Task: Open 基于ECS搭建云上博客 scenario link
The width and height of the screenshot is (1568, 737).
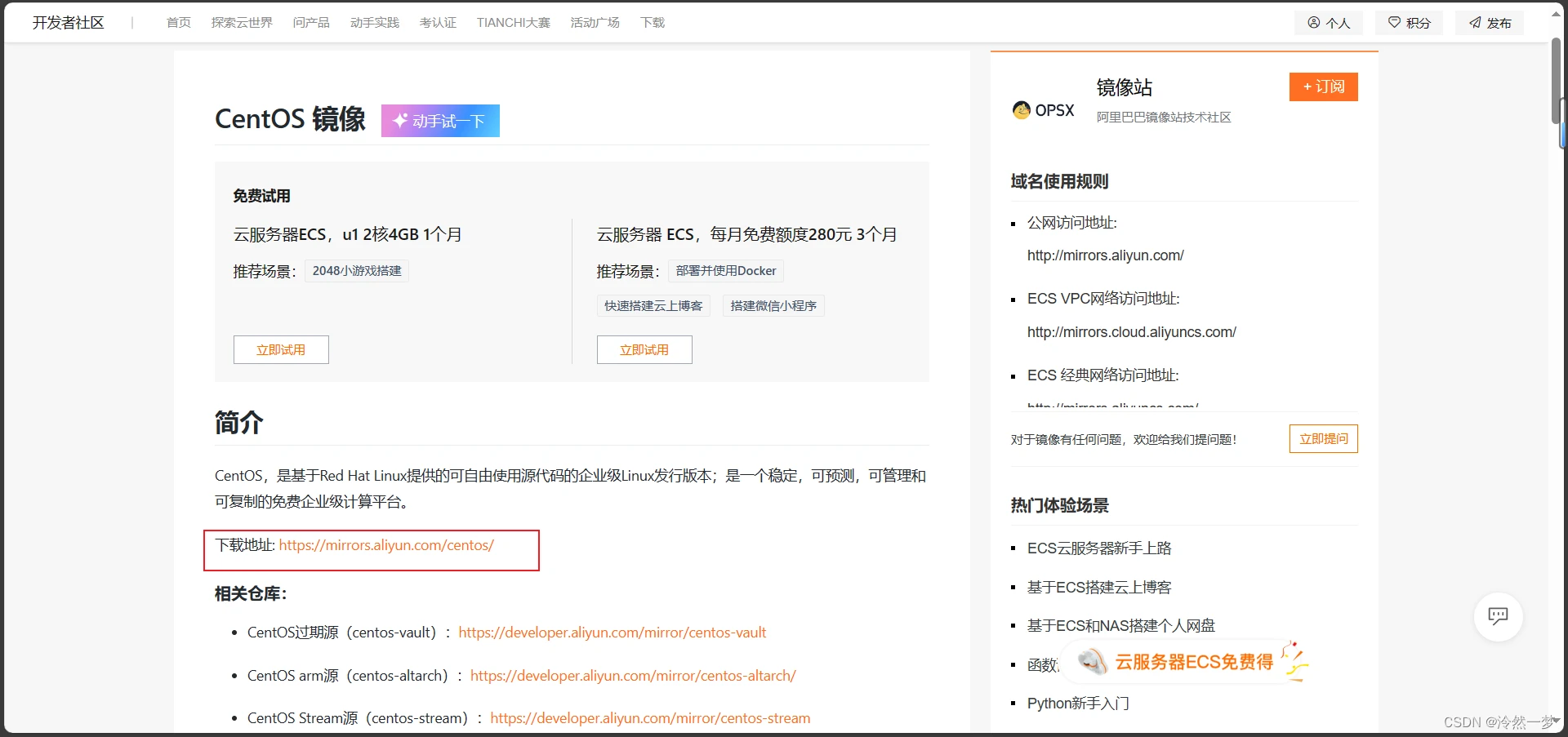Action: tap(1099, 588)
